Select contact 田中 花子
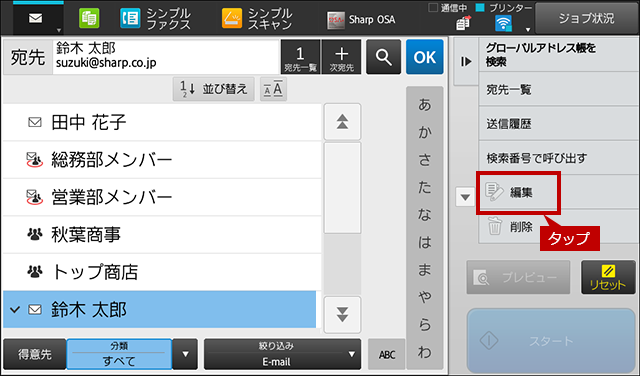The image size is (640, 376). [x=162, y=122]
